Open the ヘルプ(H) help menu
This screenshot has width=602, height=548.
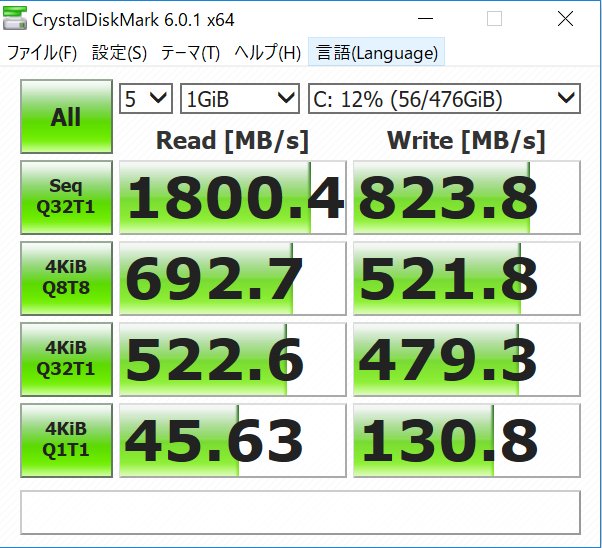[267, 53]
